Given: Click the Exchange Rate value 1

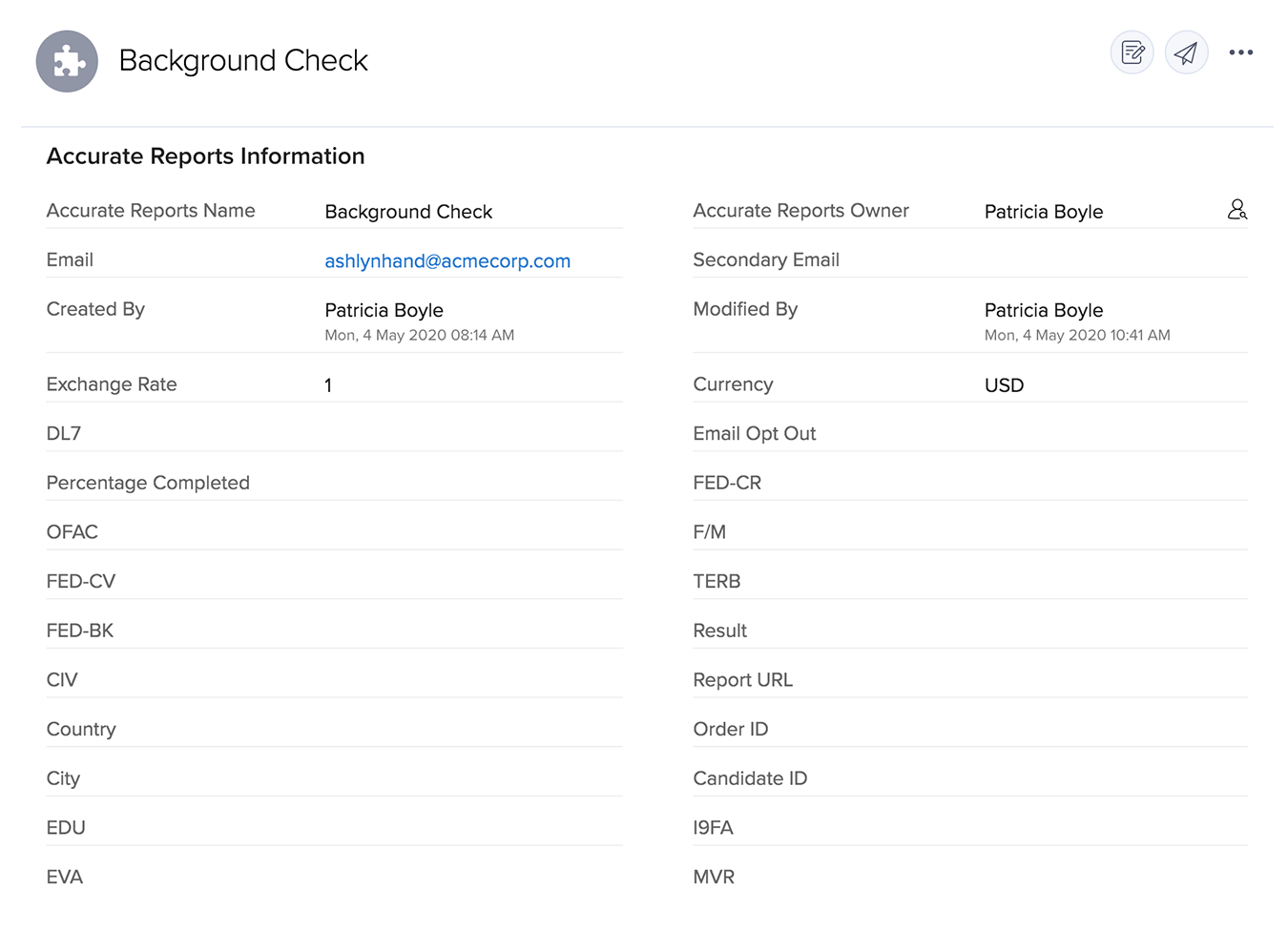Looking at the screenshot, I should [x=328, y=384].
